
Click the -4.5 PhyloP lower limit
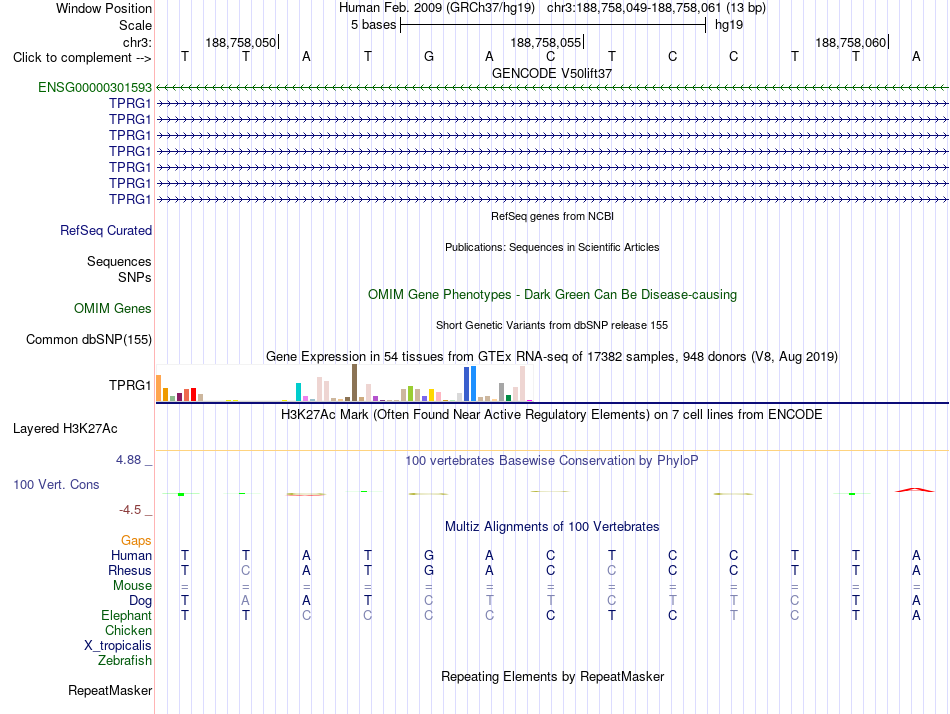[130, 510]
